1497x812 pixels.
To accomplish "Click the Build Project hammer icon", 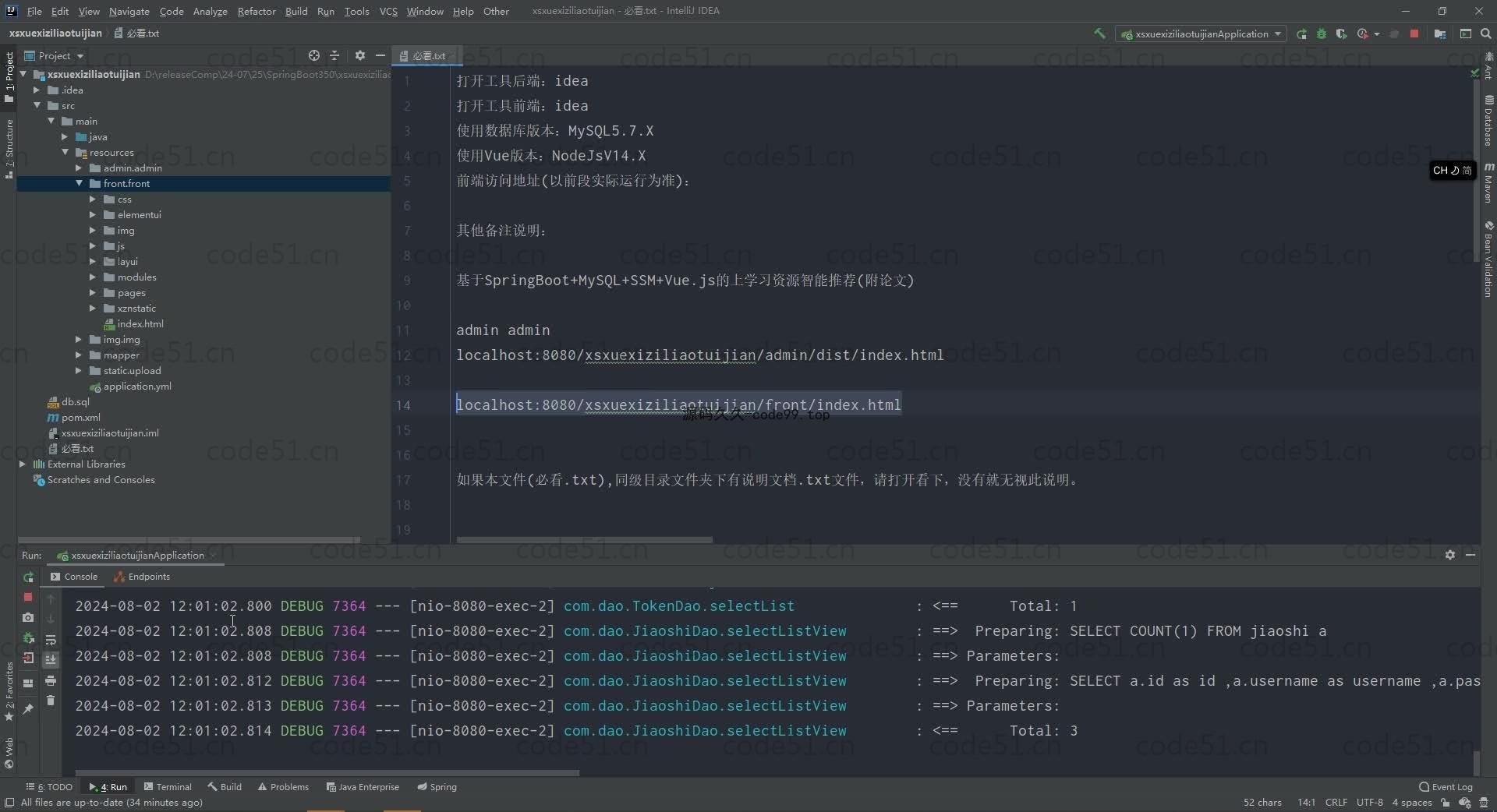I will 1099,34.
